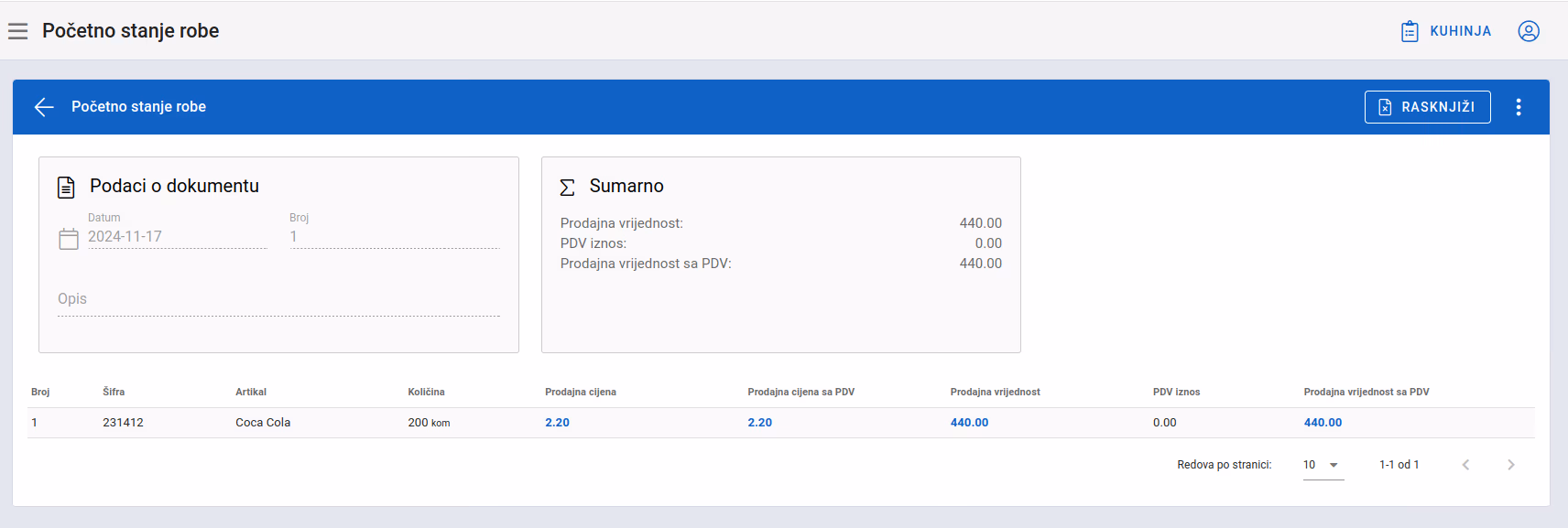
Task: Click the Prodajna vrijednost column header
Action: (995, 392)
